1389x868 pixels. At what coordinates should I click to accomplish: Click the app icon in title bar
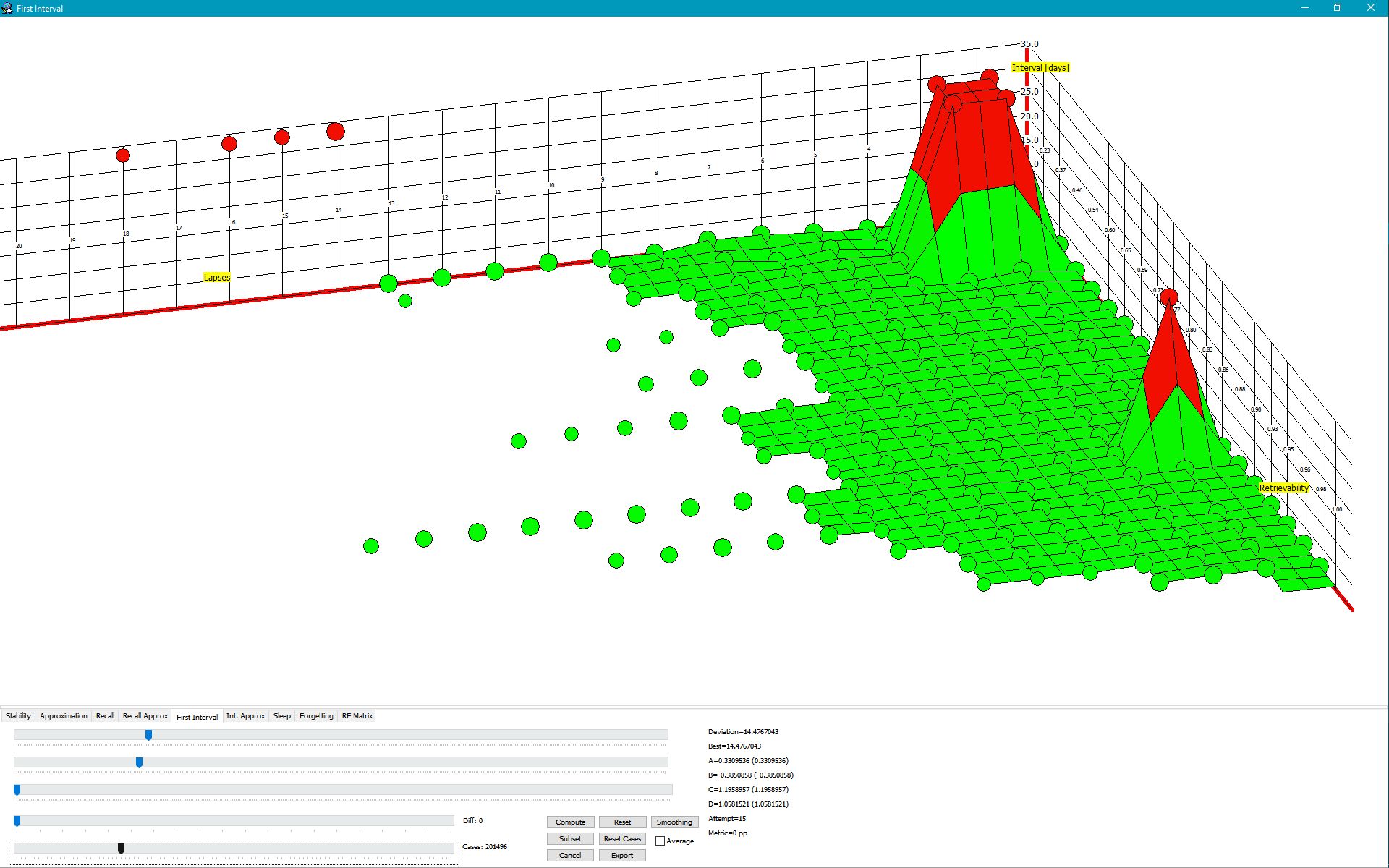(x=7, y=8)
